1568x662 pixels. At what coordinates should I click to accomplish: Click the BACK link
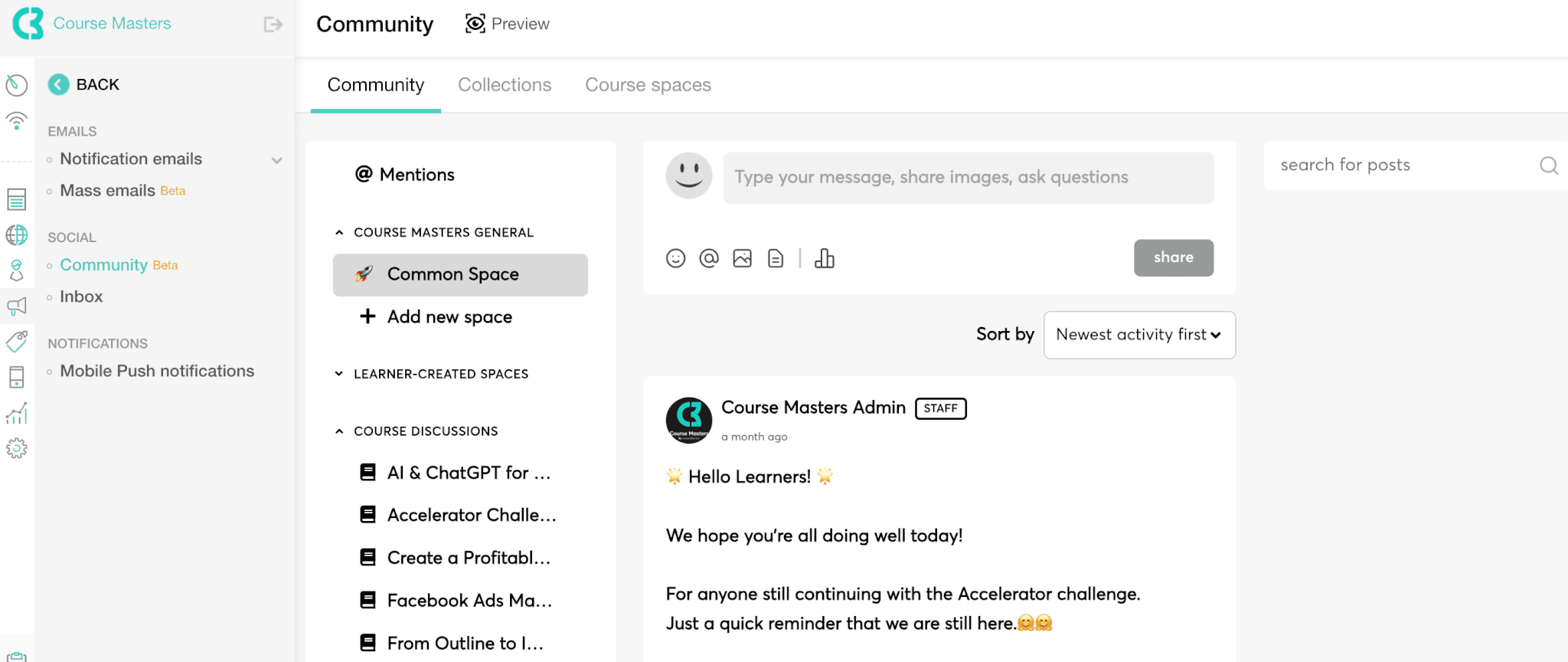(x=97, y=84)
